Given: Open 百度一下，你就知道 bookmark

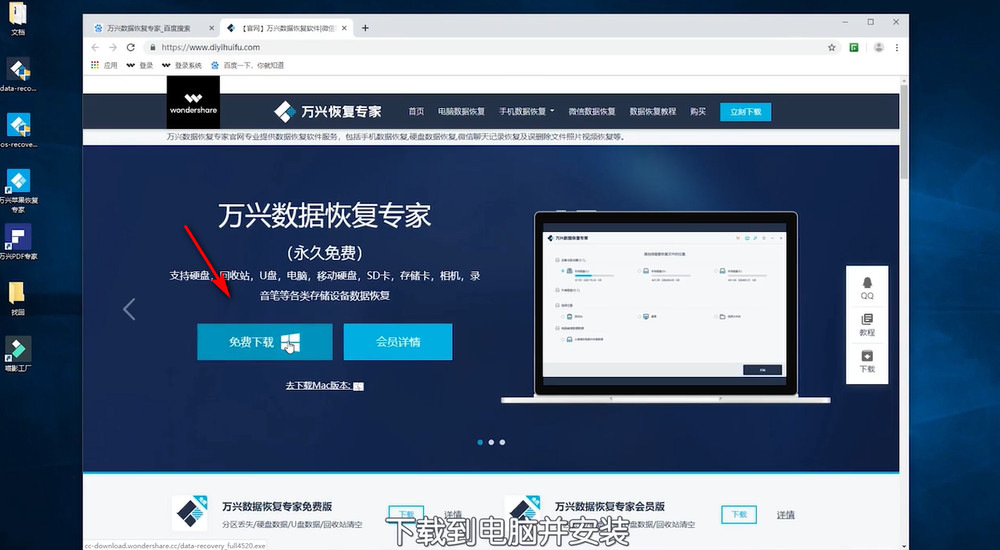Looking at the screenshot, I should (247, 65).
